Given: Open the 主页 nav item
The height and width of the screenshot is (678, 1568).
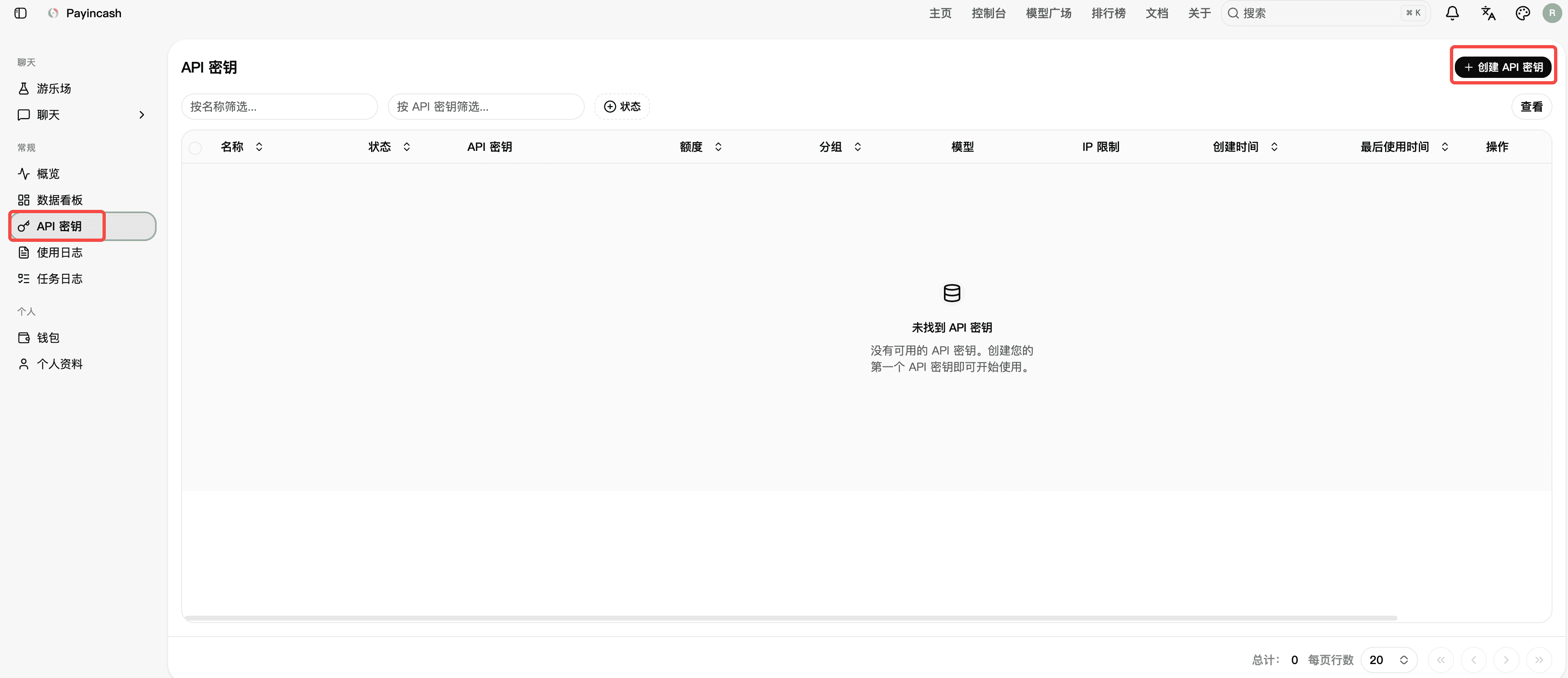Looking at the screenshot, I should point(940,13).
